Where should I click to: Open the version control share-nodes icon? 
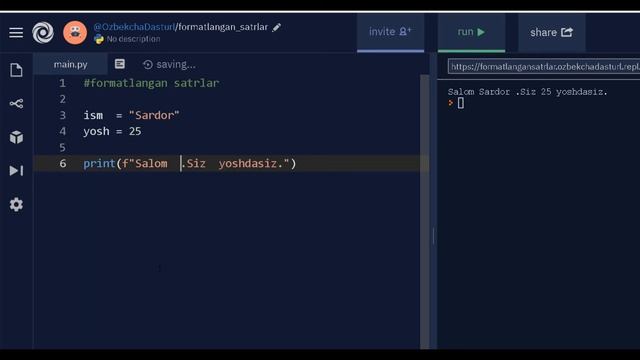16,104
